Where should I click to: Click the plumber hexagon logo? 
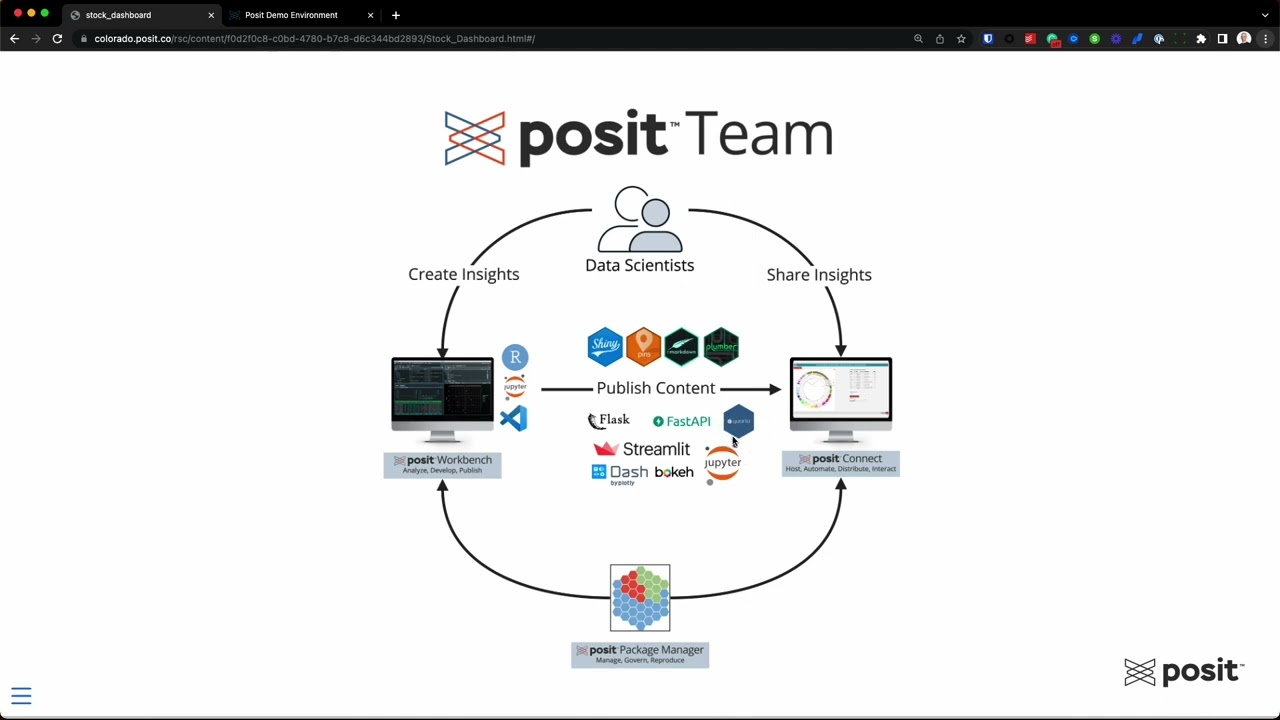[x=720, y=346]
